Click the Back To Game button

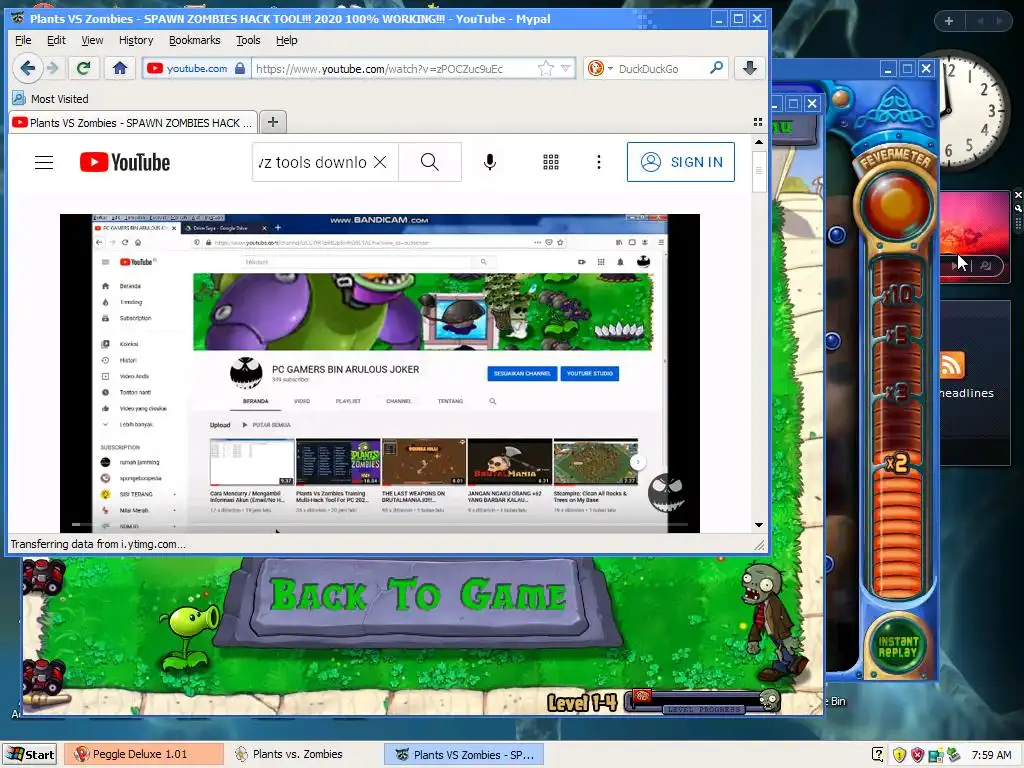pos(418,595)
